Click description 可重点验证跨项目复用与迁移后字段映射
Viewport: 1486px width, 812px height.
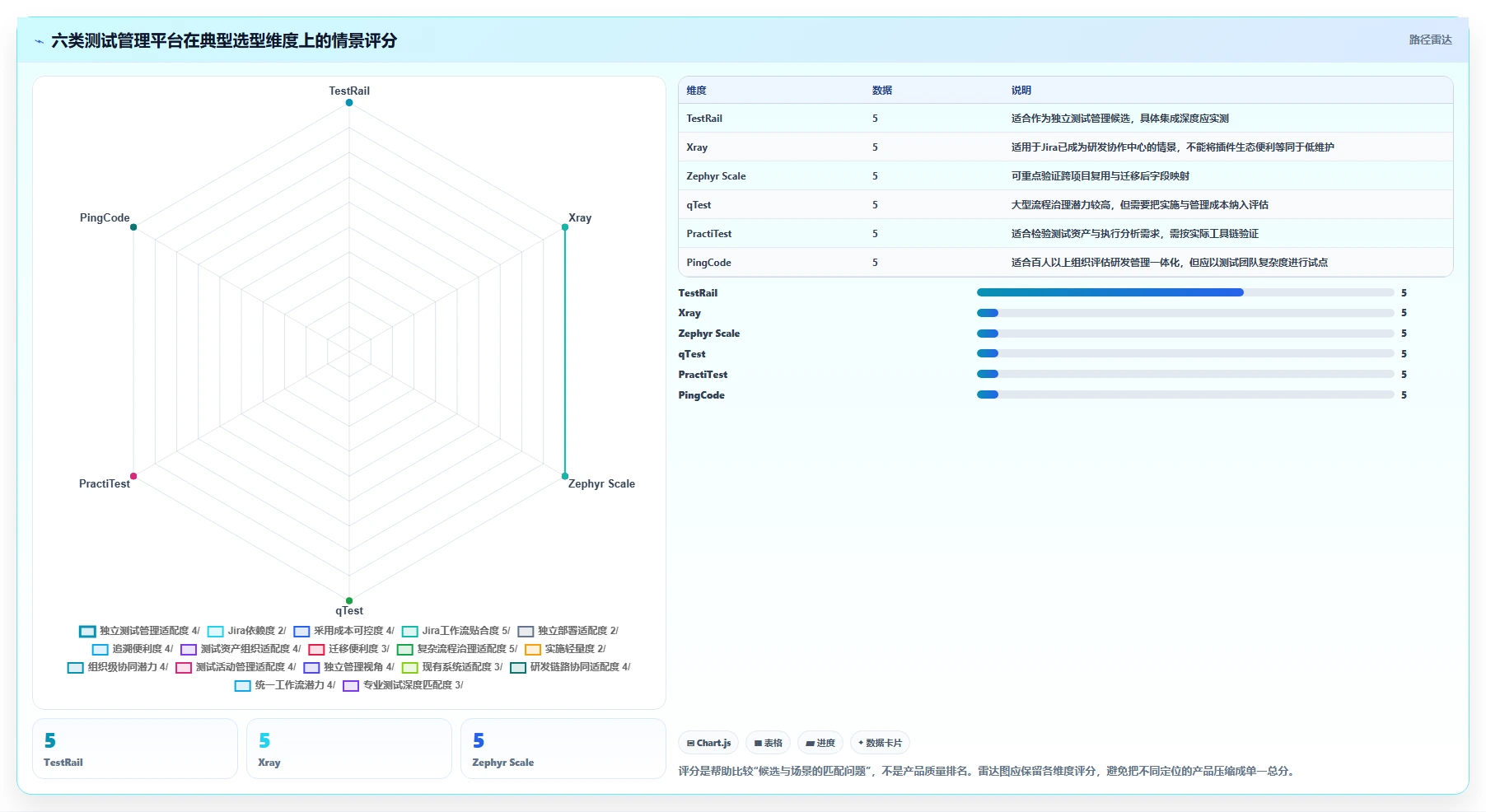point(1100,176)
